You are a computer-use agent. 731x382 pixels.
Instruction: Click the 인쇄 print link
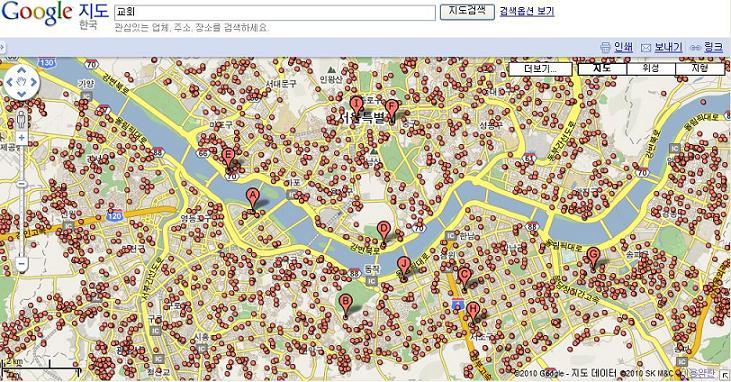(623, 47)
